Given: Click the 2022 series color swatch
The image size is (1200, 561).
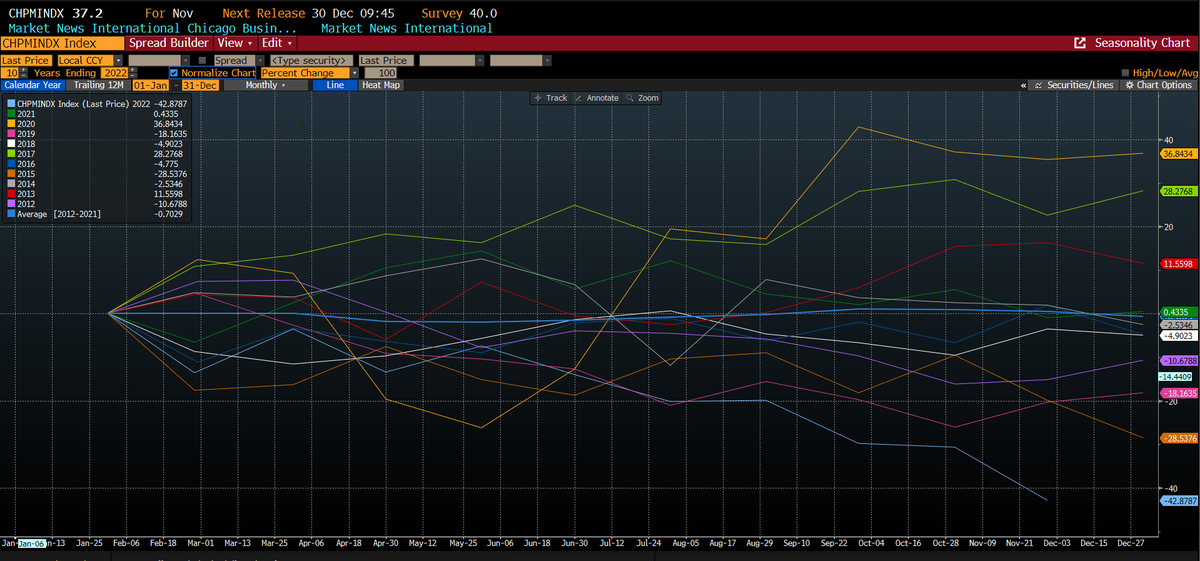Looking at the screenshot, I should point(11,103).
